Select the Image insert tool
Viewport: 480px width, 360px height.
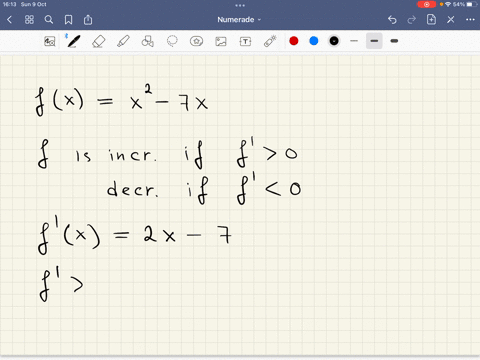pos(221,41)
